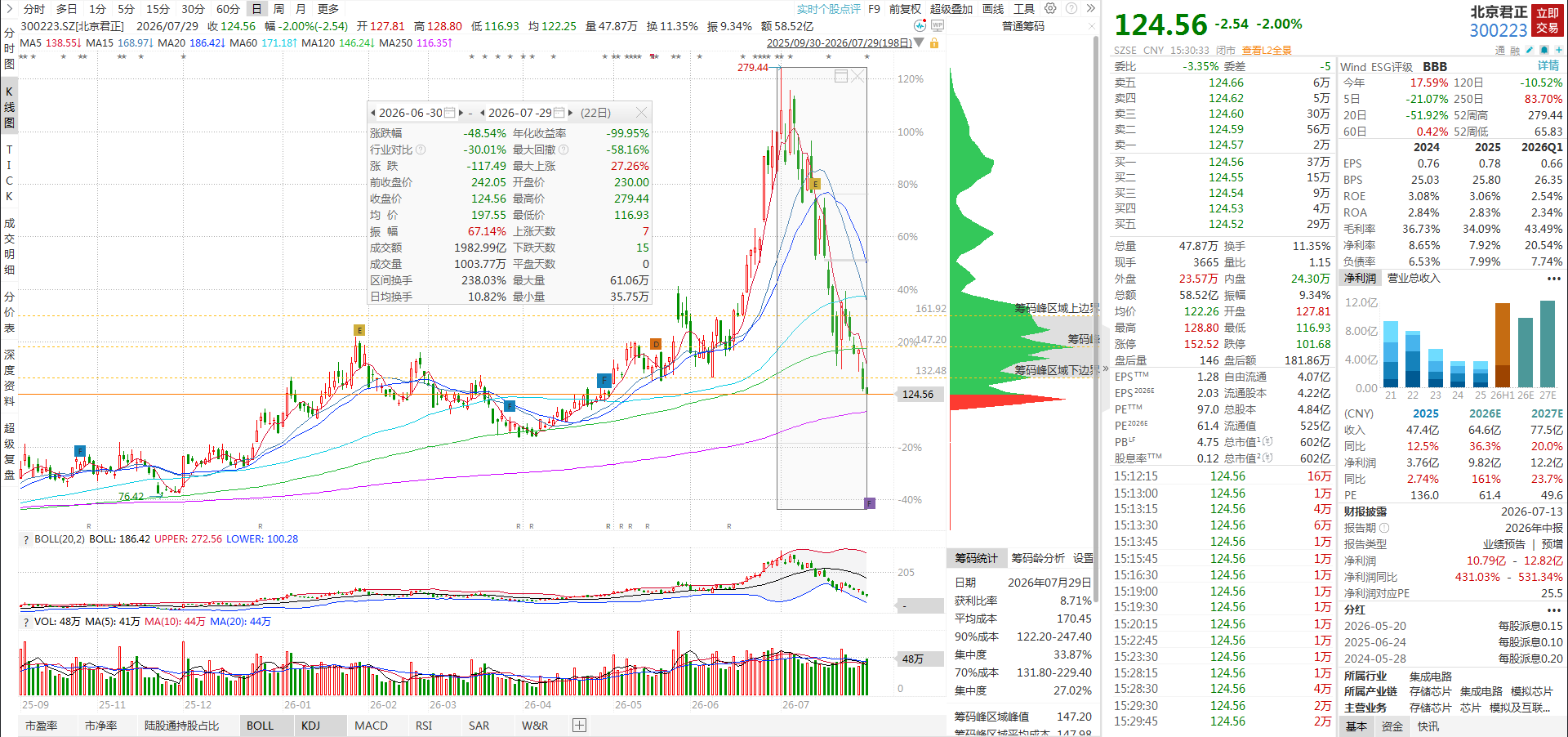
Task: Click the price alert bell icon
Action: [1543, 50]
